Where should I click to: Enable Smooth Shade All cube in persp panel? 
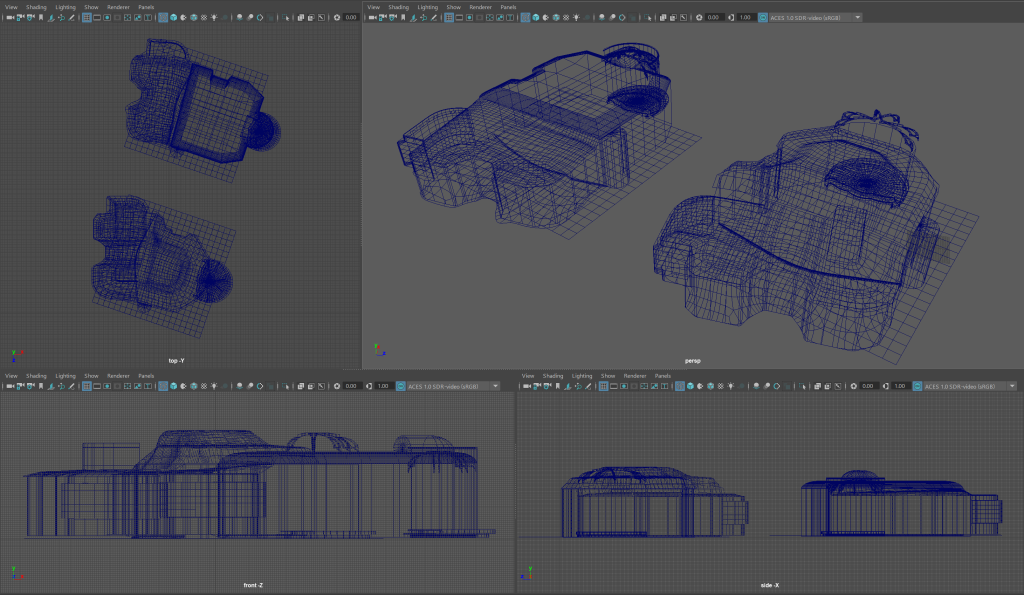click(535, 17)
